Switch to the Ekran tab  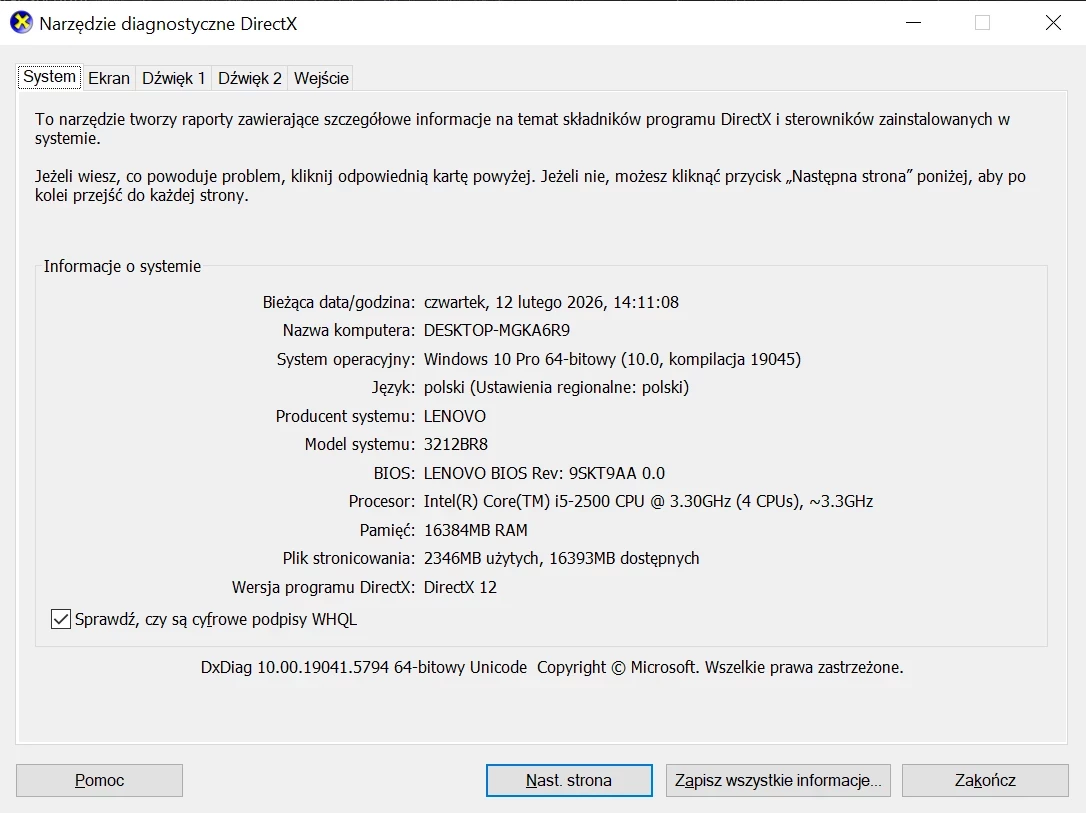(109, 78)
